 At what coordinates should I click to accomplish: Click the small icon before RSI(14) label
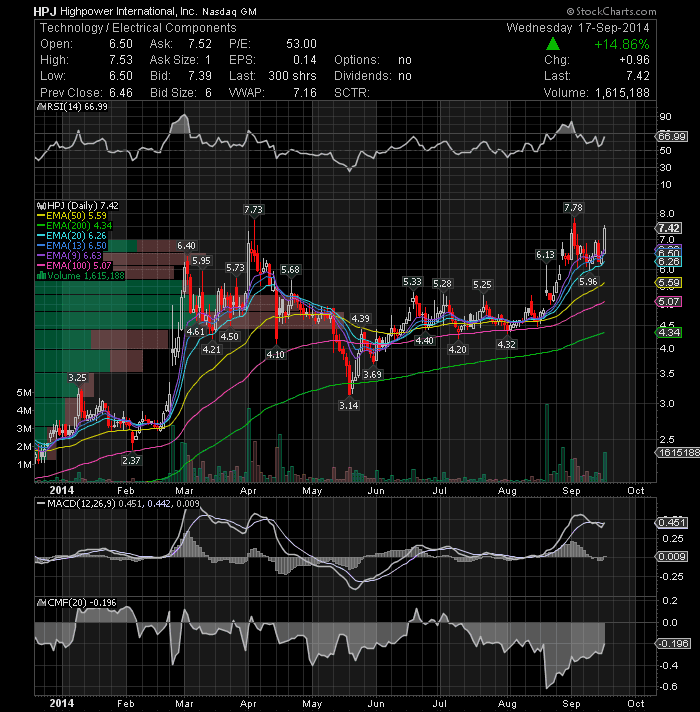(41, 107)
